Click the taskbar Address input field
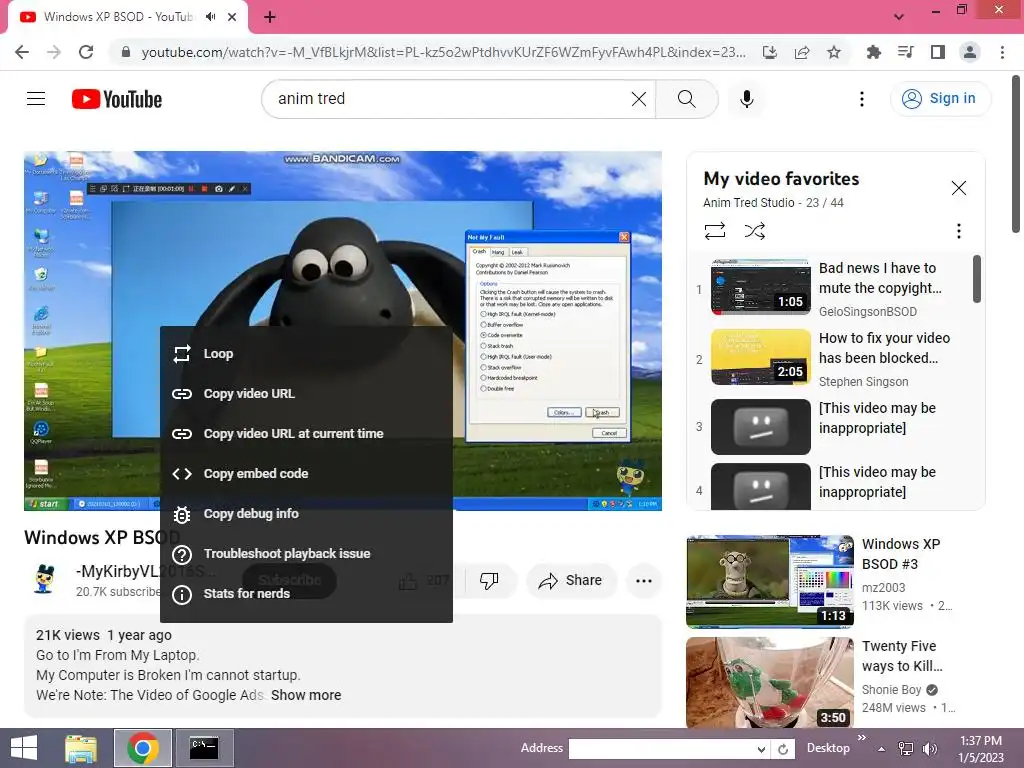Viewport: 1024px width, 768px height. pyautogui.click(x=660, y=749)
